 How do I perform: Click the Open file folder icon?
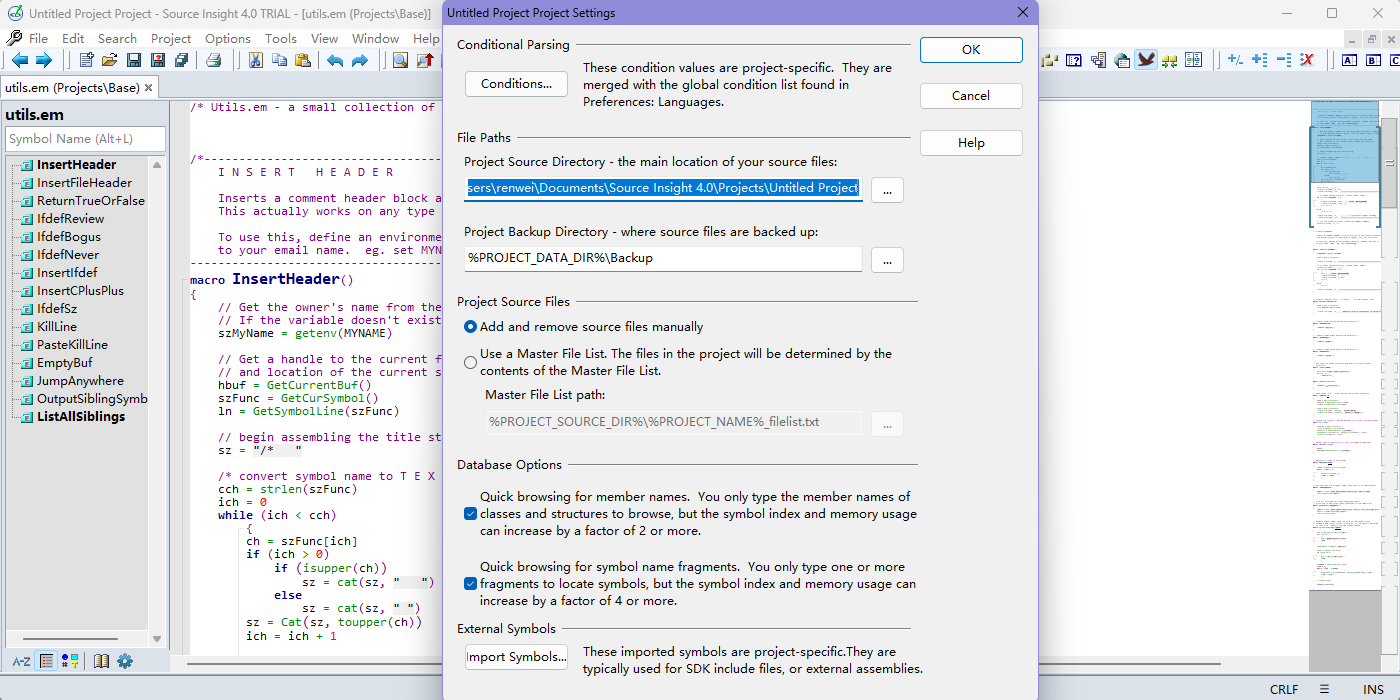click(x=110, y=60)
